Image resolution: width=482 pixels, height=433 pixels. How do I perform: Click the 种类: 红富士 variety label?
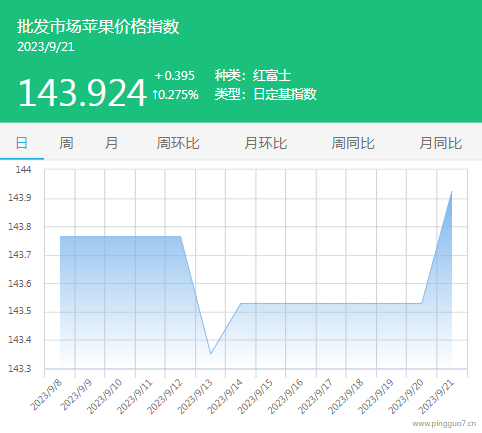[253, 75]
